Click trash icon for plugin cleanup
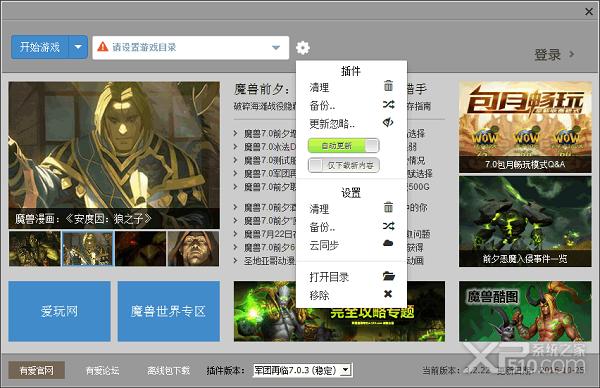The image size is (600, 388). [x=388, y=86]
